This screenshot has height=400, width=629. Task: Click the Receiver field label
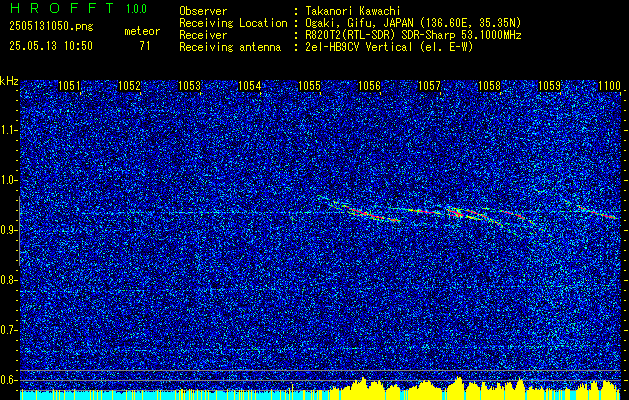203,35
